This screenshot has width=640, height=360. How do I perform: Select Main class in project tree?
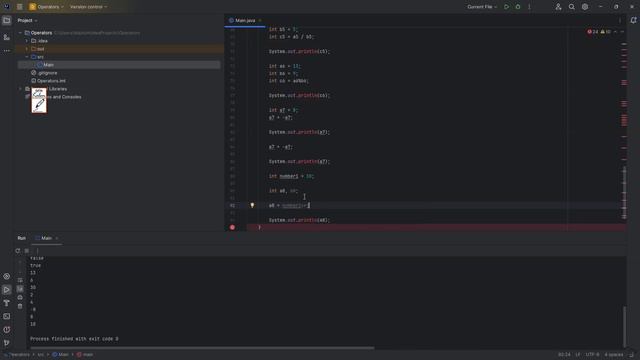(49, 65)
